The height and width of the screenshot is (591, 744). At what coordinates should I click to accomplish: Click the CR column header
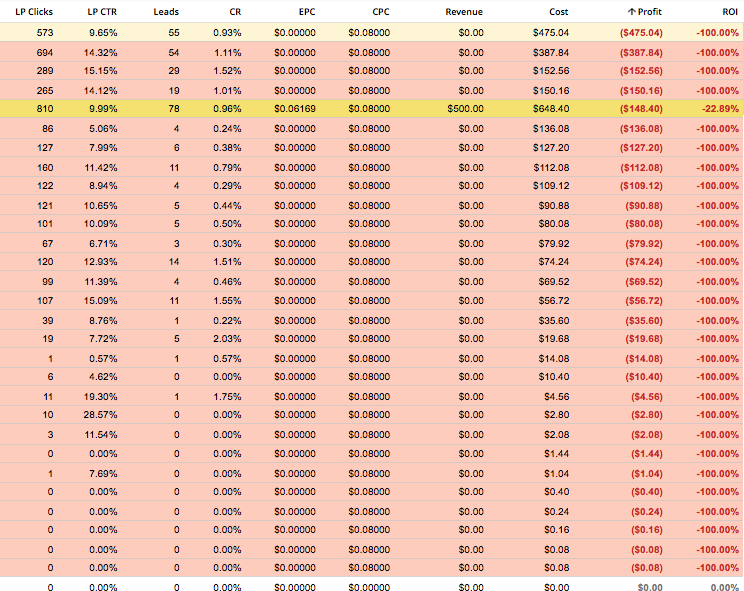[x=235, y=12]
